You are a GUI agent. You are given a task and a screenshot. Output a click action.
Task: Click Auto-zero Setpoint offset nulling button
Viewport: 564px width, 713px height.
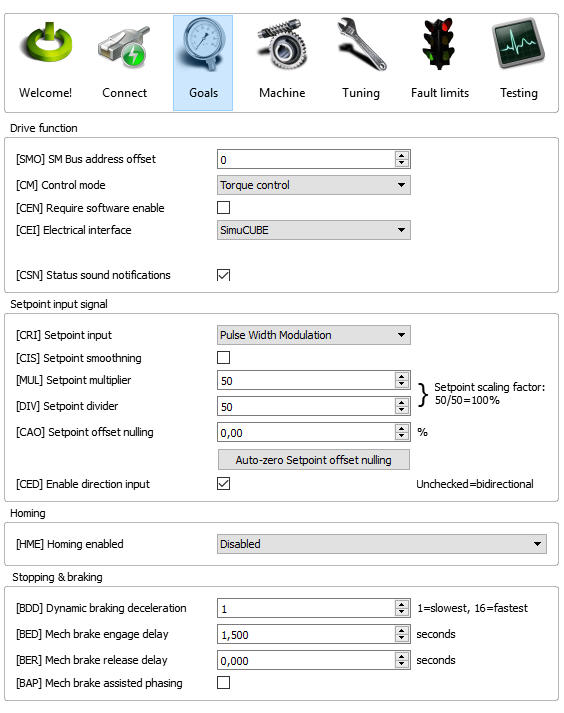314,460
